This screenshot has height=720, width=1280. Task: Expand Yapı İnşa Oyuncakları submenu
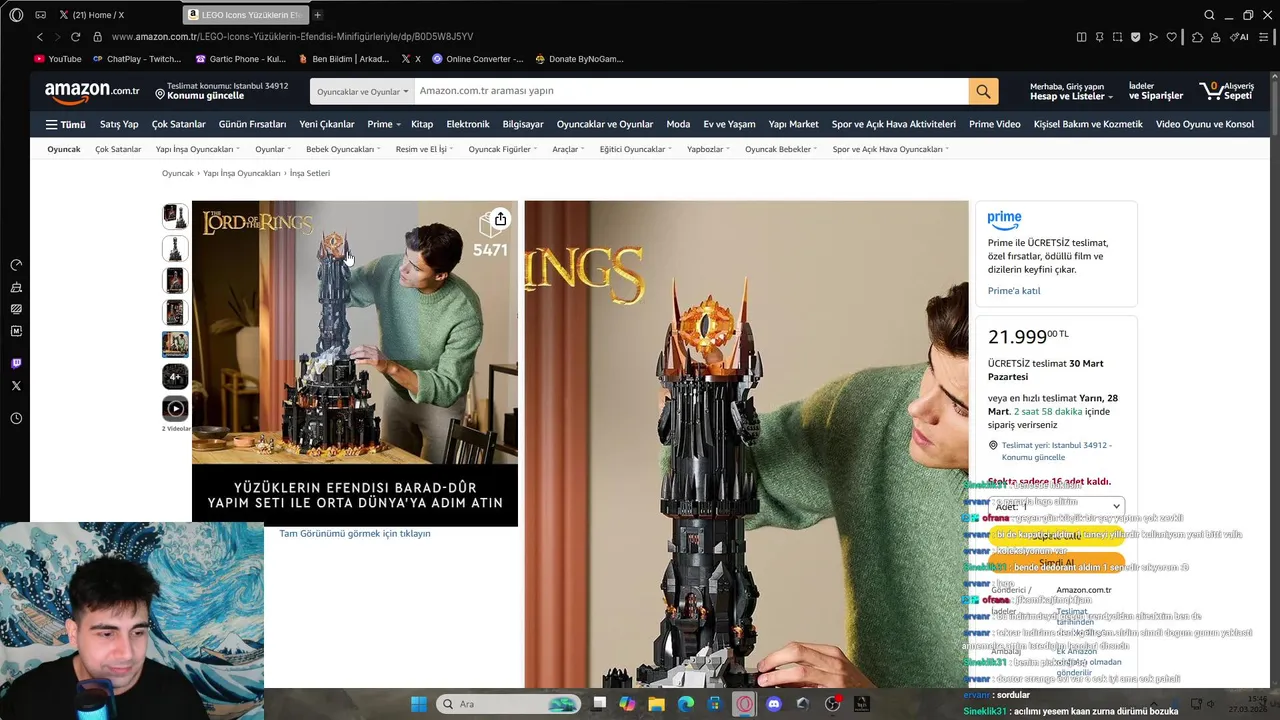tap(197, 149)
